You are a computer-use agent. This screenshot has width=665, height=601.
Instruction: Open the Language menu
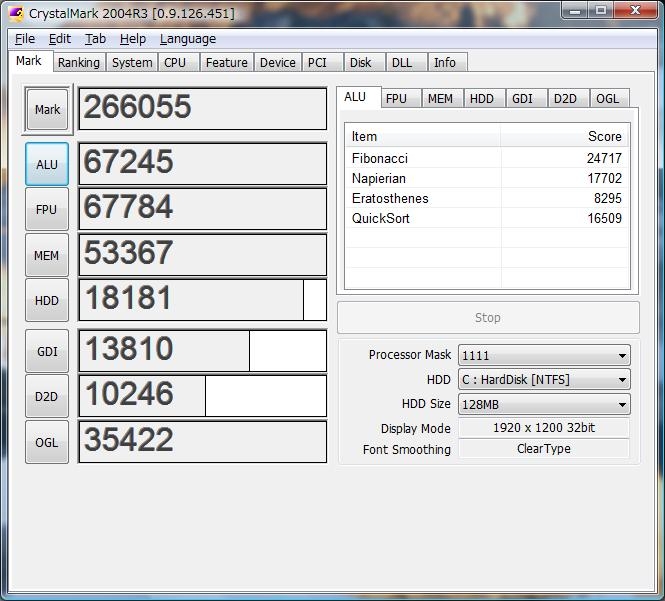point(188,39)
